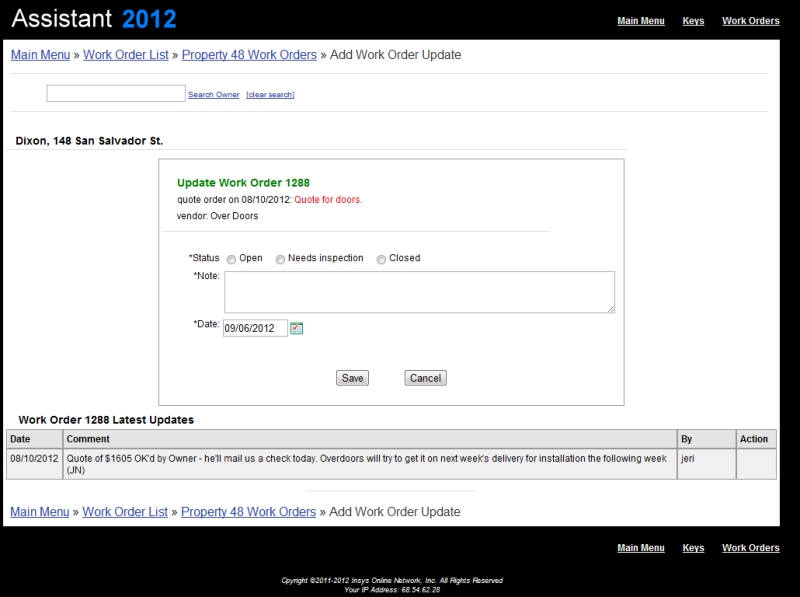The image size is (800, 597).
Task: Open Property 48 Work Orders bottom breadcrumb
Action: 248,512
